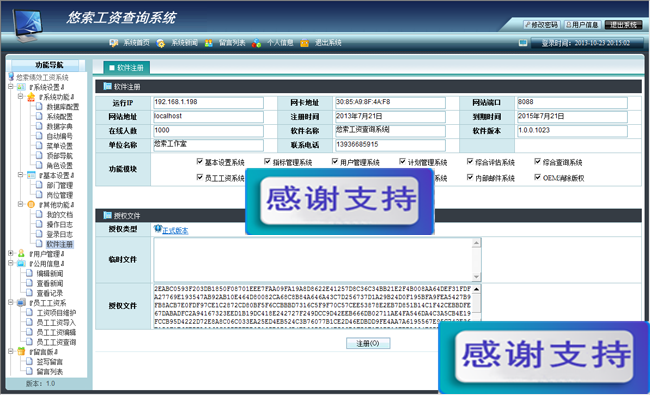
Task: Toggle the 员工工资系统 checkbox
Action: 200,177
